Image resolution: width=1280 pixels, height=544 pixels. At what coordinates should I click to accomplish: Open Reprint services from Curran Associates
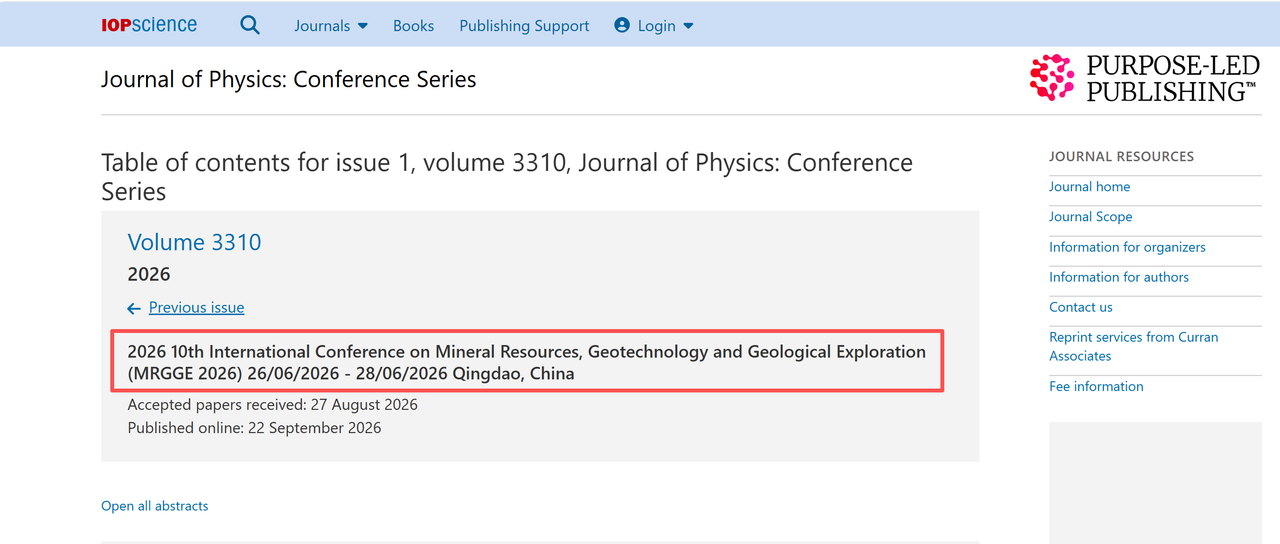pyautogui.click(x=1133, y=347)
